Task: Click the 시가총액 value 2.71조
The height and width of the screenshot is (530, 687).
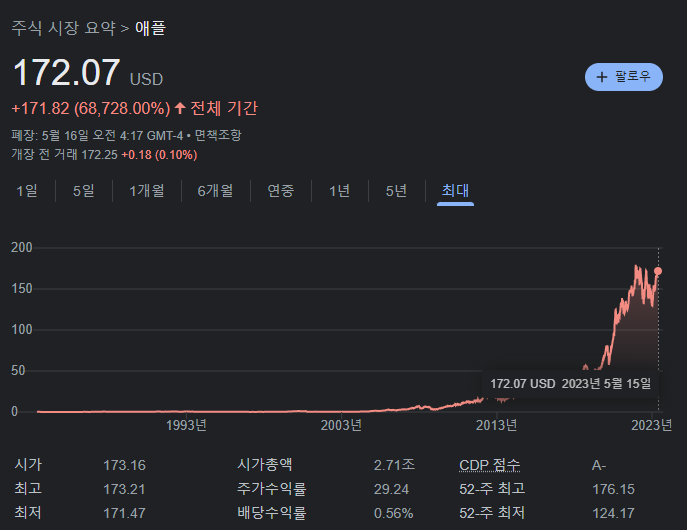Action: coord(394,465)
